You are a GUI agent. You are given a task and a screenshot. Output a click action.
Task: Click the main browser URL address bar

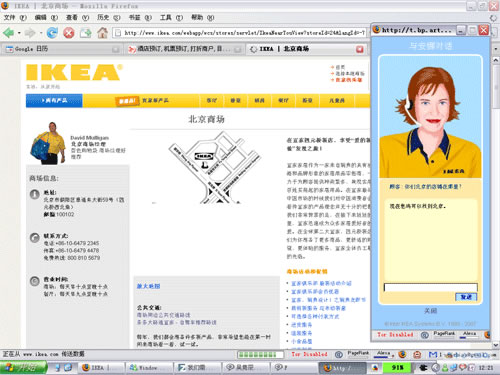click(240, 33)
